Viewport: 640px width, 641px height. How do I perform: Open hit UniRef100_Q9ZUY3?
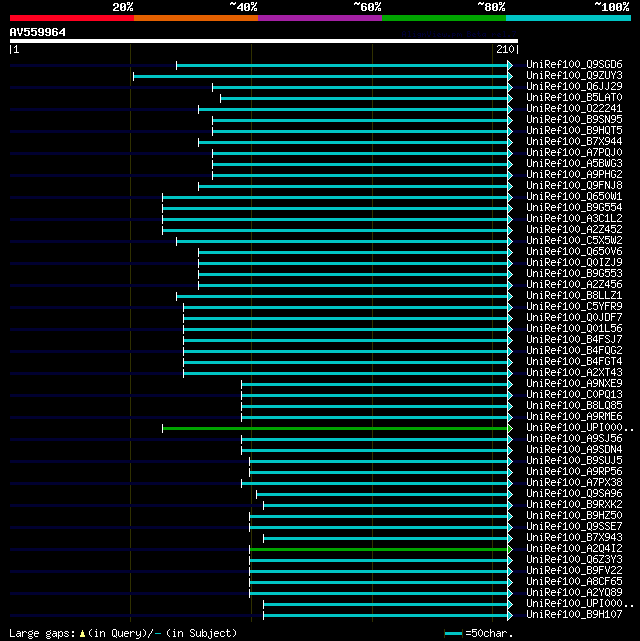click(574, 76)
